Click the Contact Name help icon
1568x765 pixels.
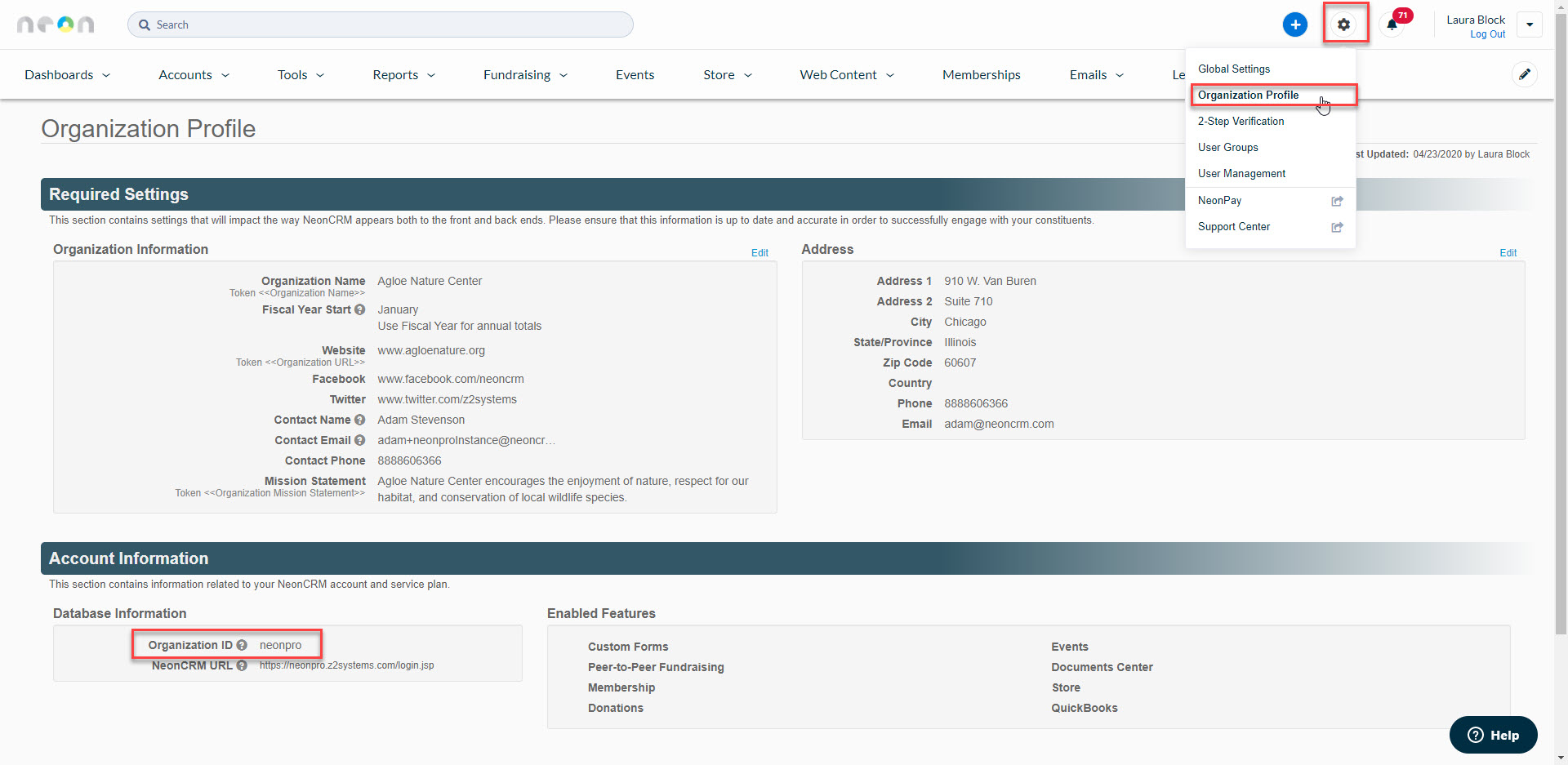(x=359, y=420)
